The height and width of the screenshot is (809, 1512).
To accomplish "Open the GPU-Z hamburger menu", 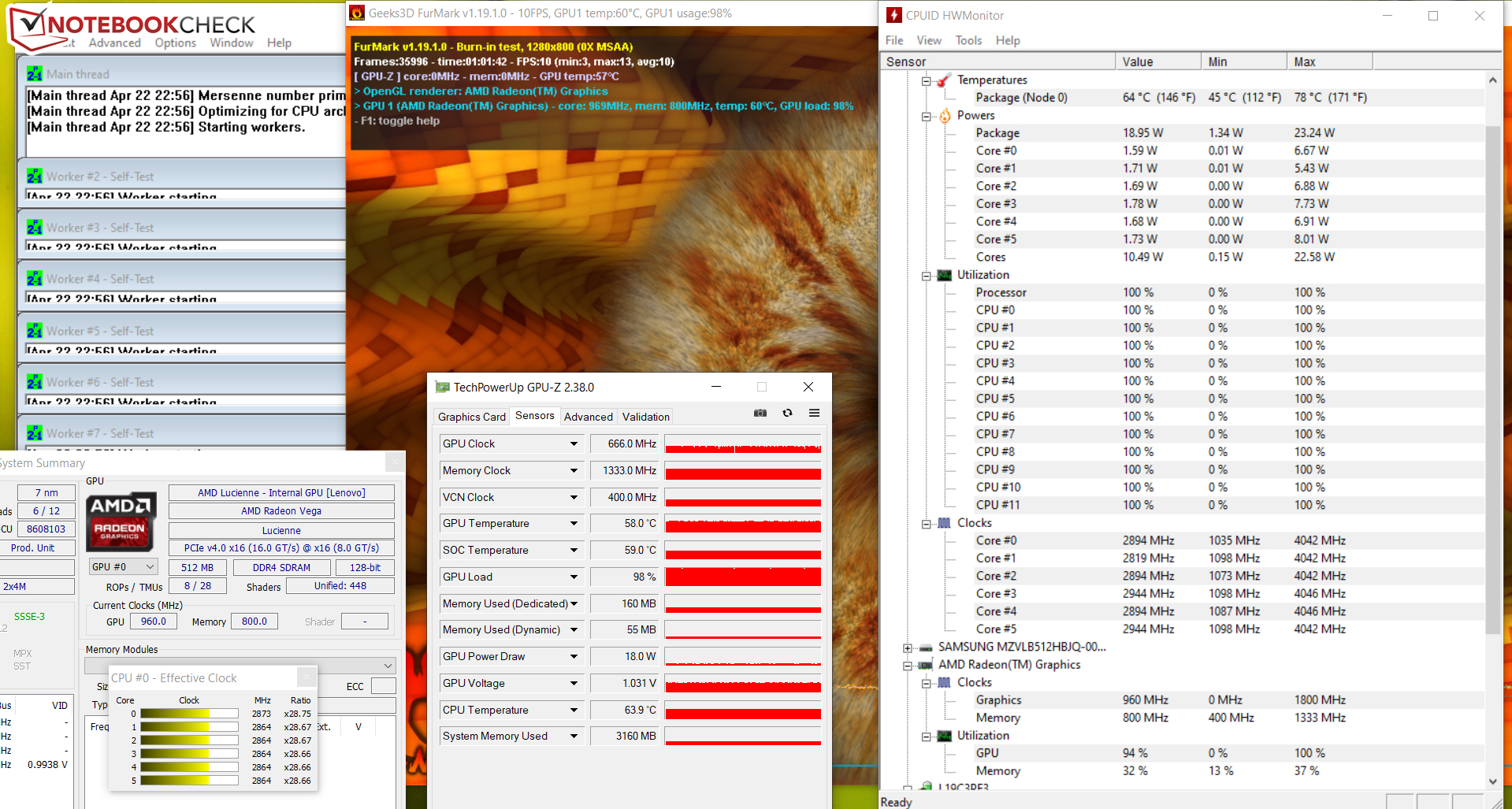I will tap(815, 413).
